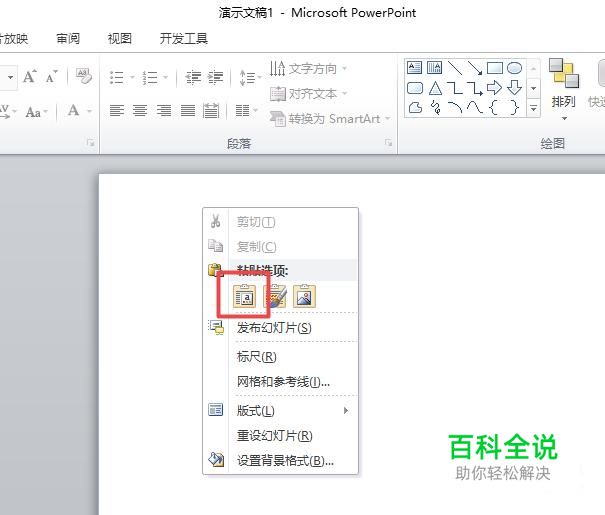Select the Right Brace shape
605x515 pixels.
(x=514, y=107)
